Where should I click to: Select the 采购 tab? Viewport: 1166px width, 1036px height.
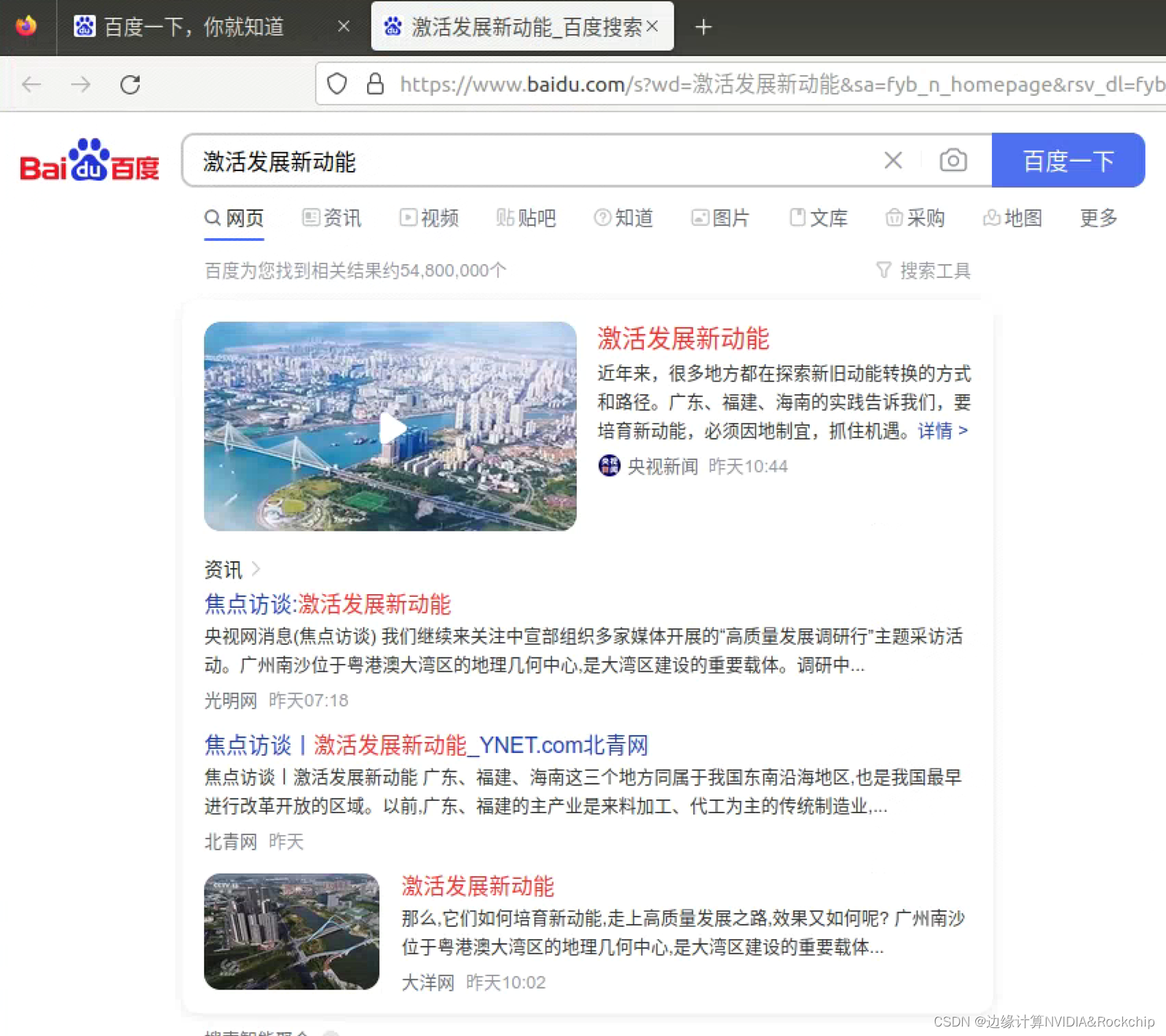pyautogui.click(x=915, y=218)
